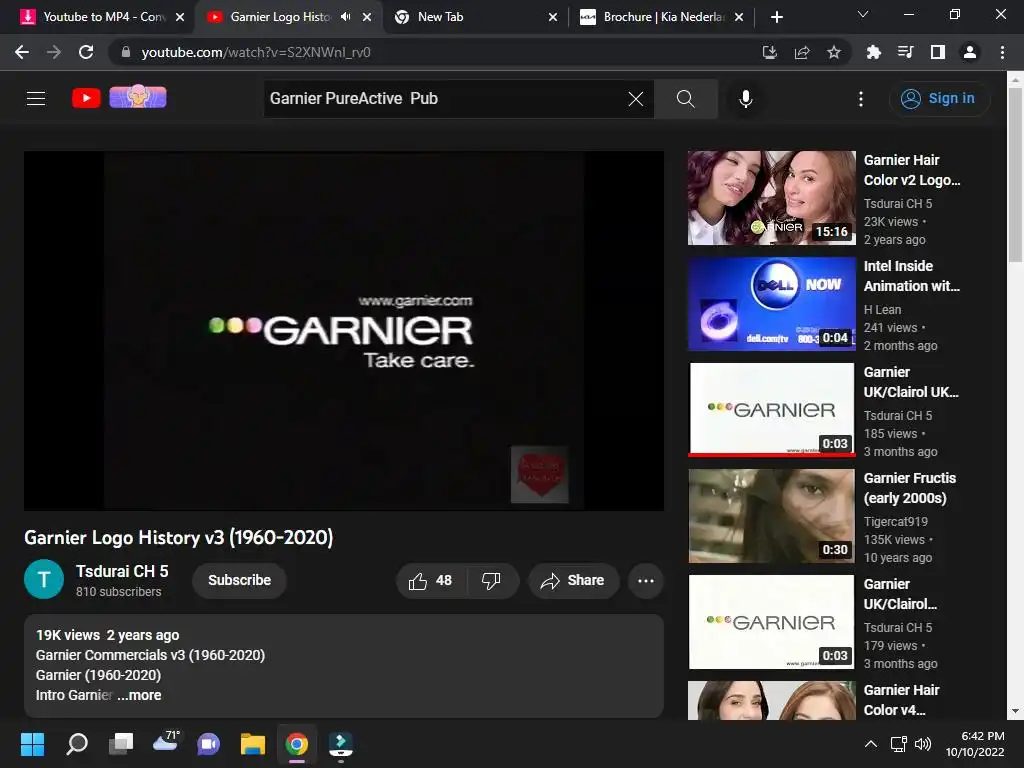Open the YouTube guide hamburger menu

pos(36,99)
